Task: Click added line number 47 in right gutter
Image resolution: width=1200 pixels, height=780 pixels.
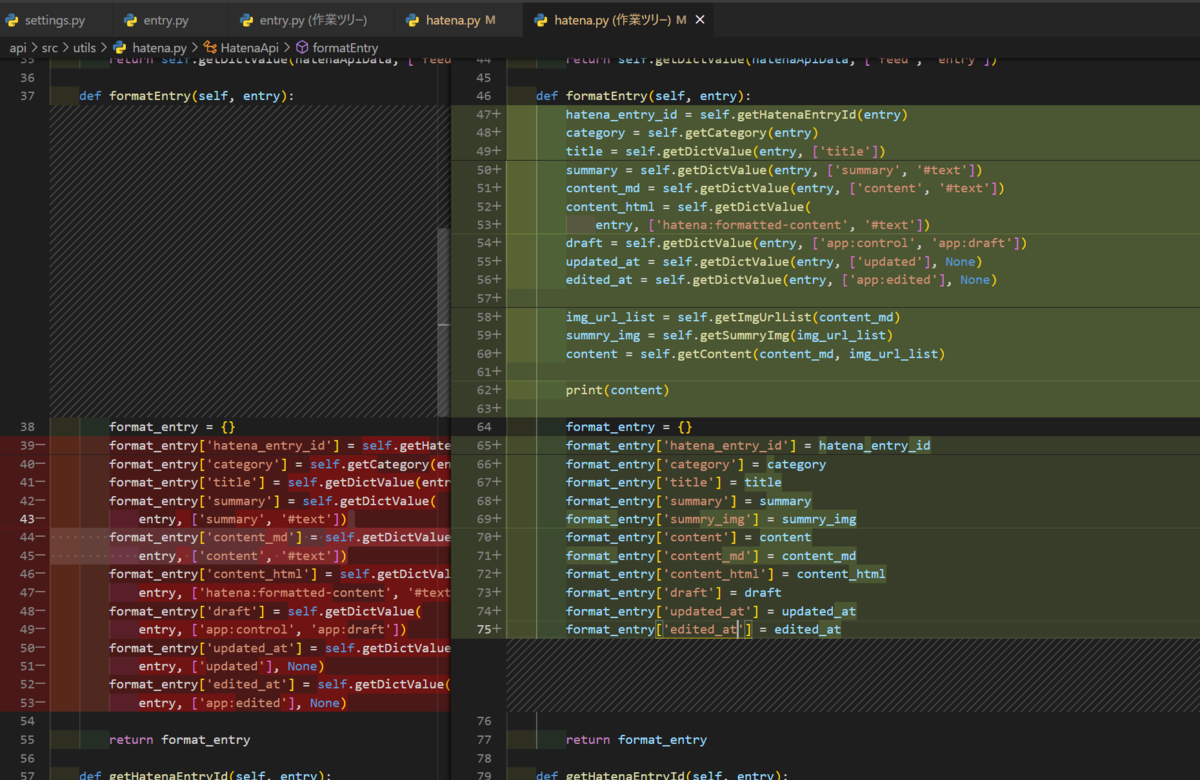Action: point(483,114)
